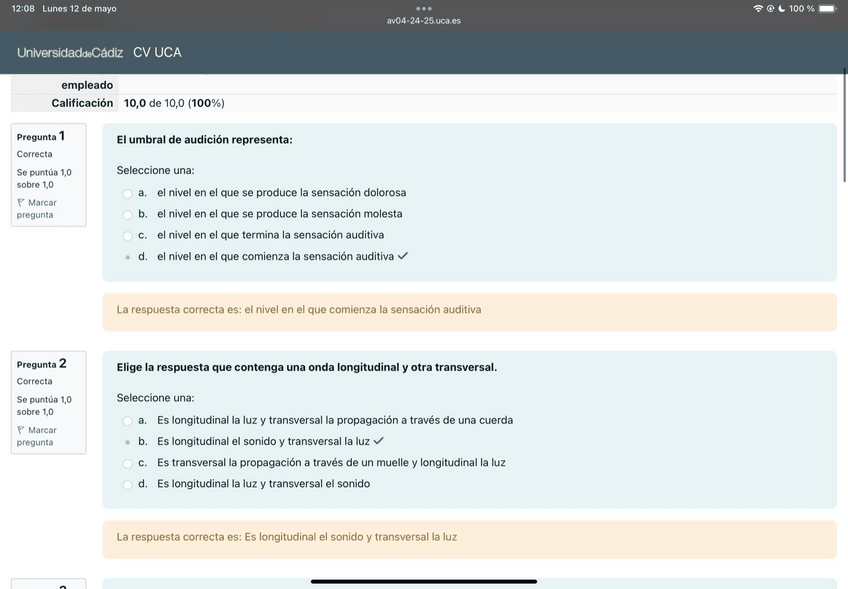Select option d. comienza la sensación auditiva
Image resolution: width=848 pixels, height=589 pixels.
click(128, 257)
